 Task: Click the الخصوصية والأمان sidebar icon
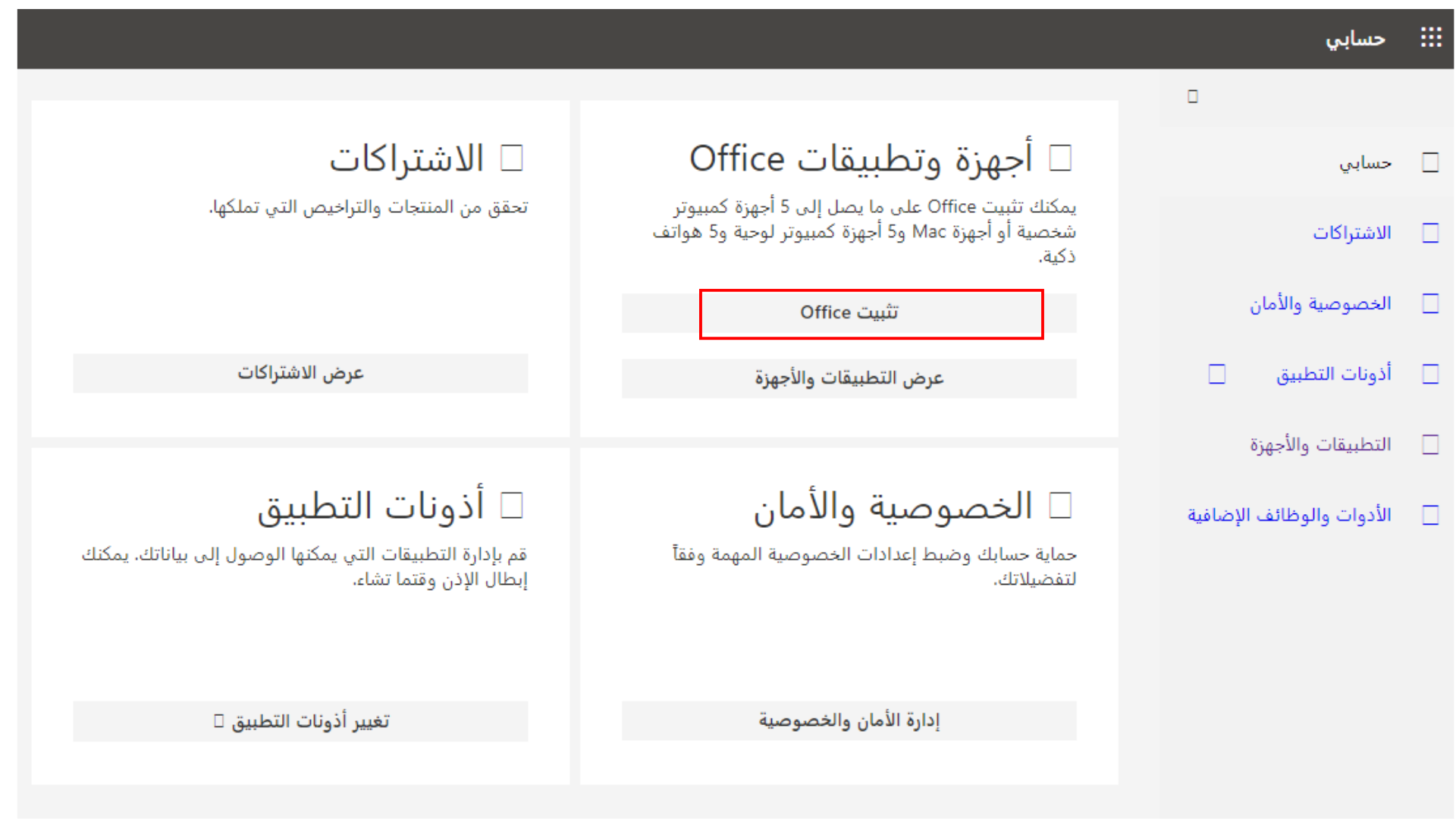pyautogui.click(x=1430, y=303)
